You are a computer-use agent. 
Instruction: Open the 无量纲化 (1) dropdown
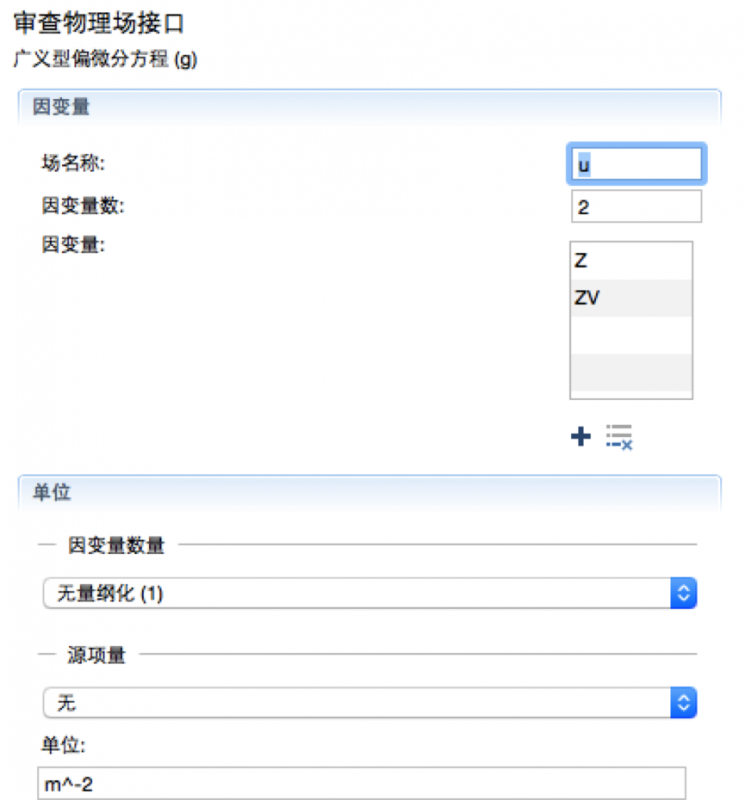point(369,593)
